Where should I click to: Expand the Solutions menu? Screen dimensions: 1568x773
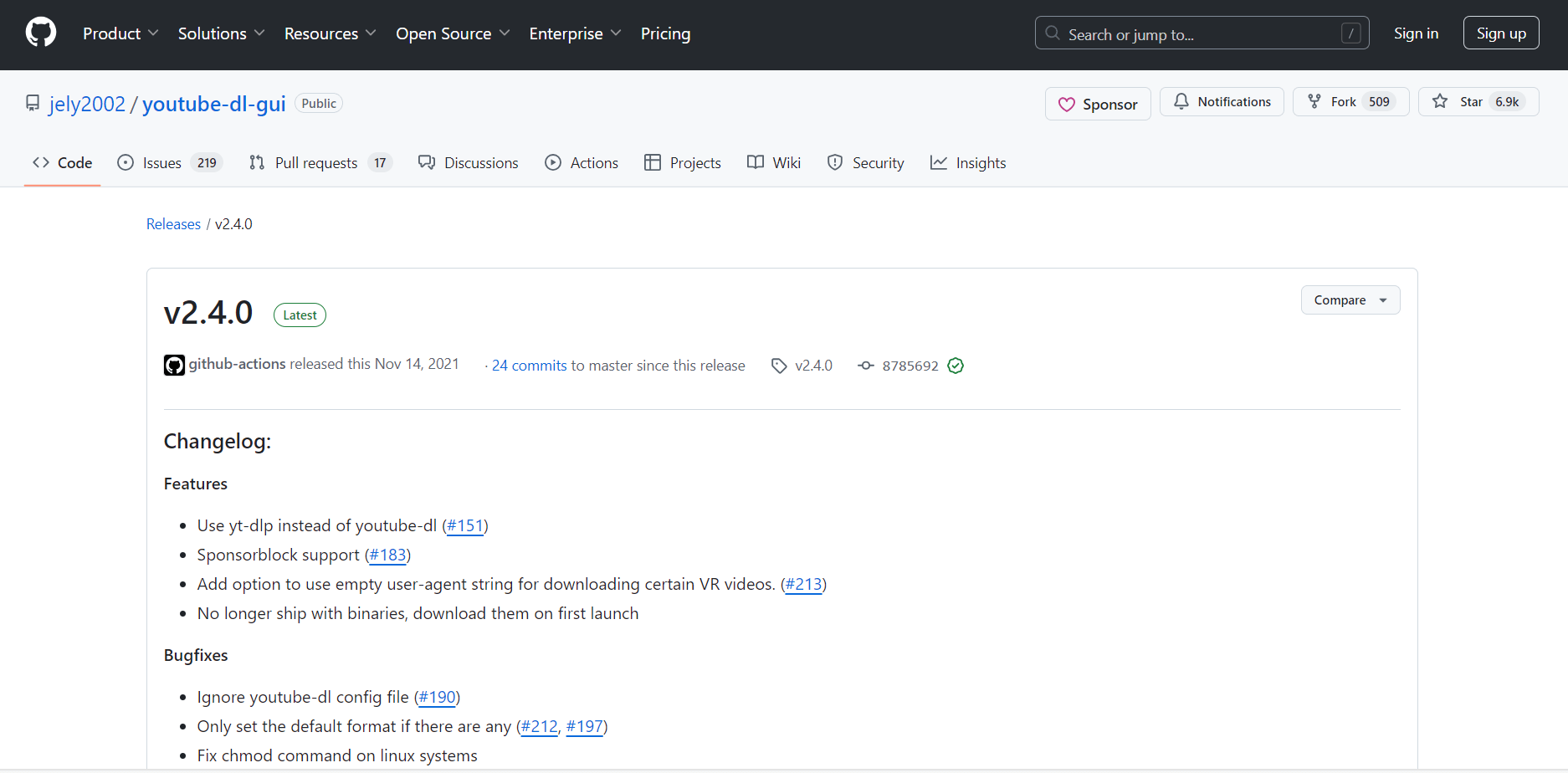tap(221, 33)
